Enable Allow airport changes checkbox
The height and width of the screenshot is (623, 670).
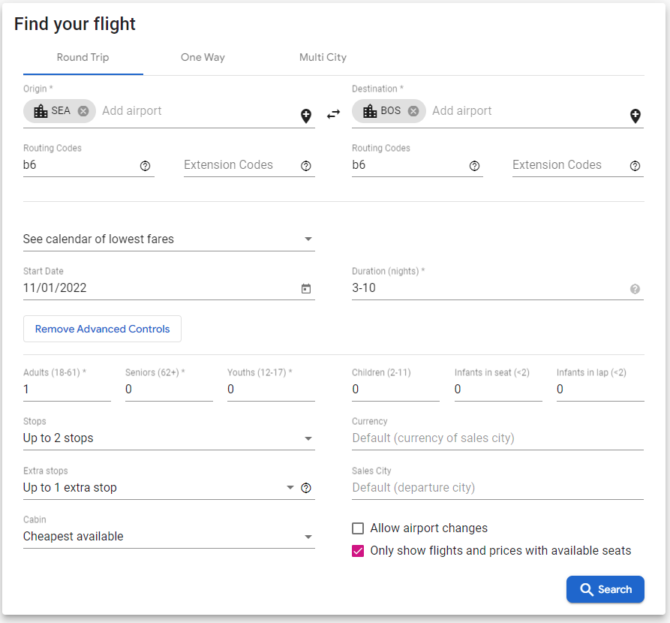click(358, 529)
